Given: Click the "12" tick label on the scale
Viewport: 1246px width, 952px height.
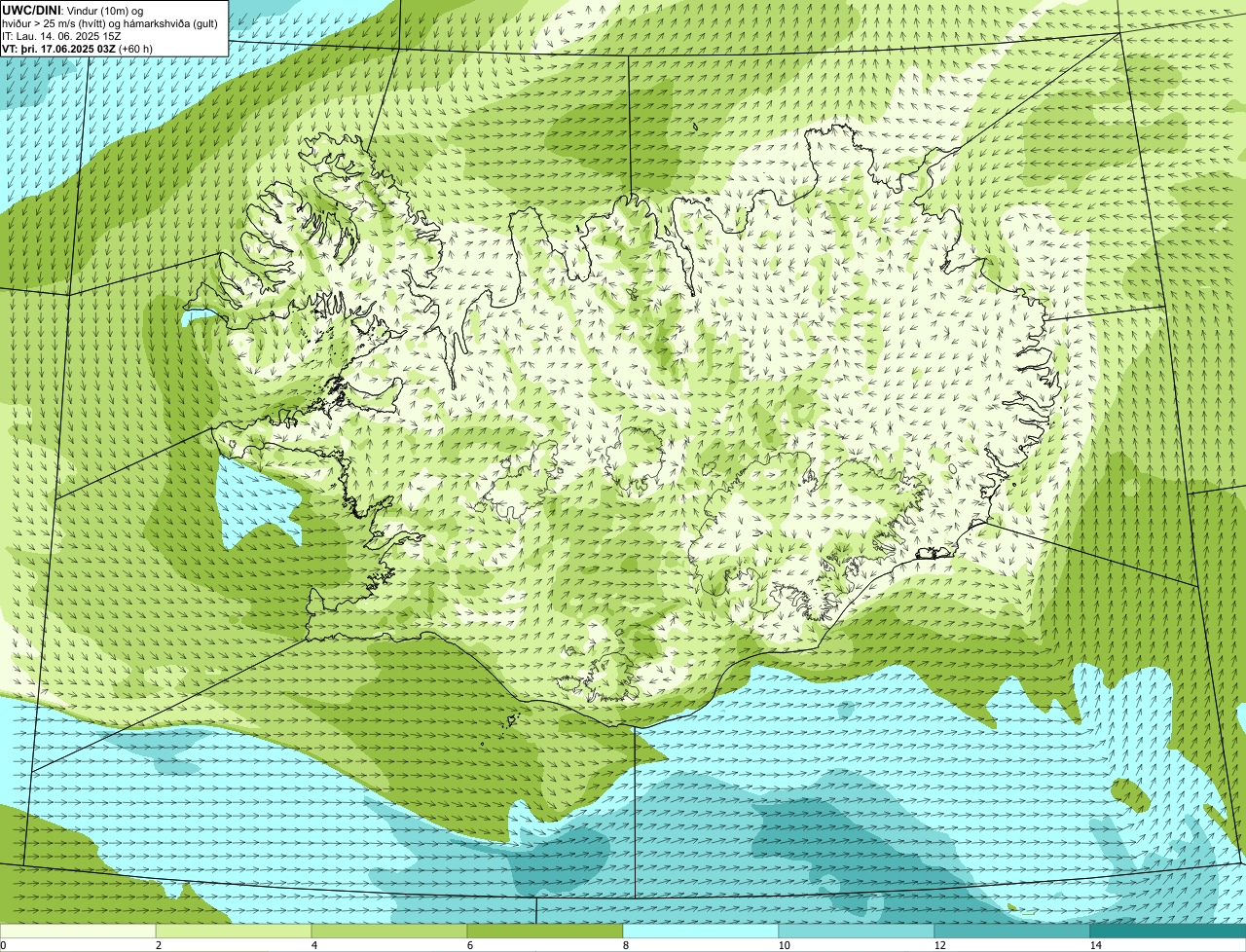Looking at the screenshot, I should 940,945.
